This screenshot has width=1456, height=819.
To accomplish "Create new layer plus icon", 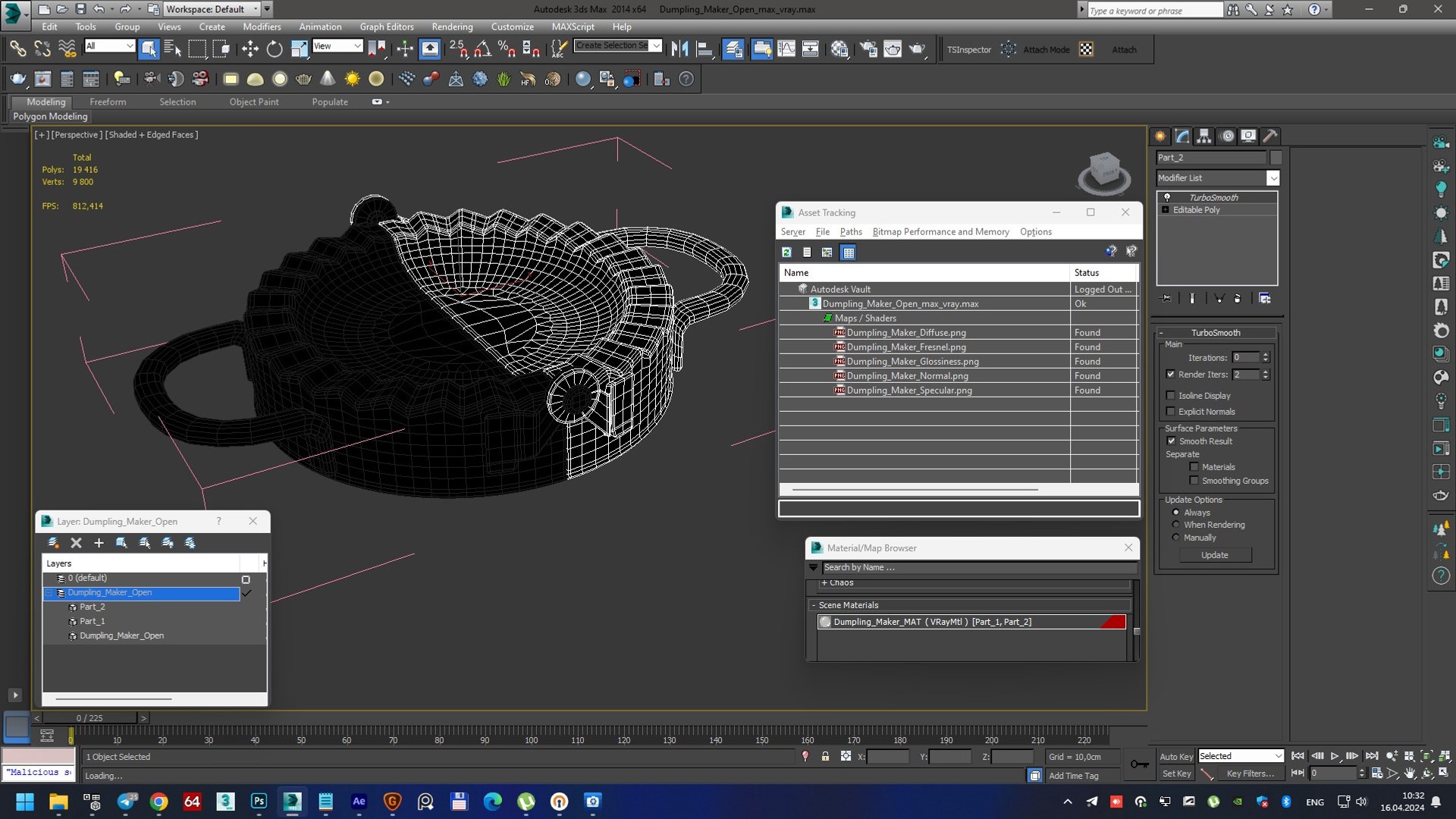I will pyautogui.click(x=99, y=543).
